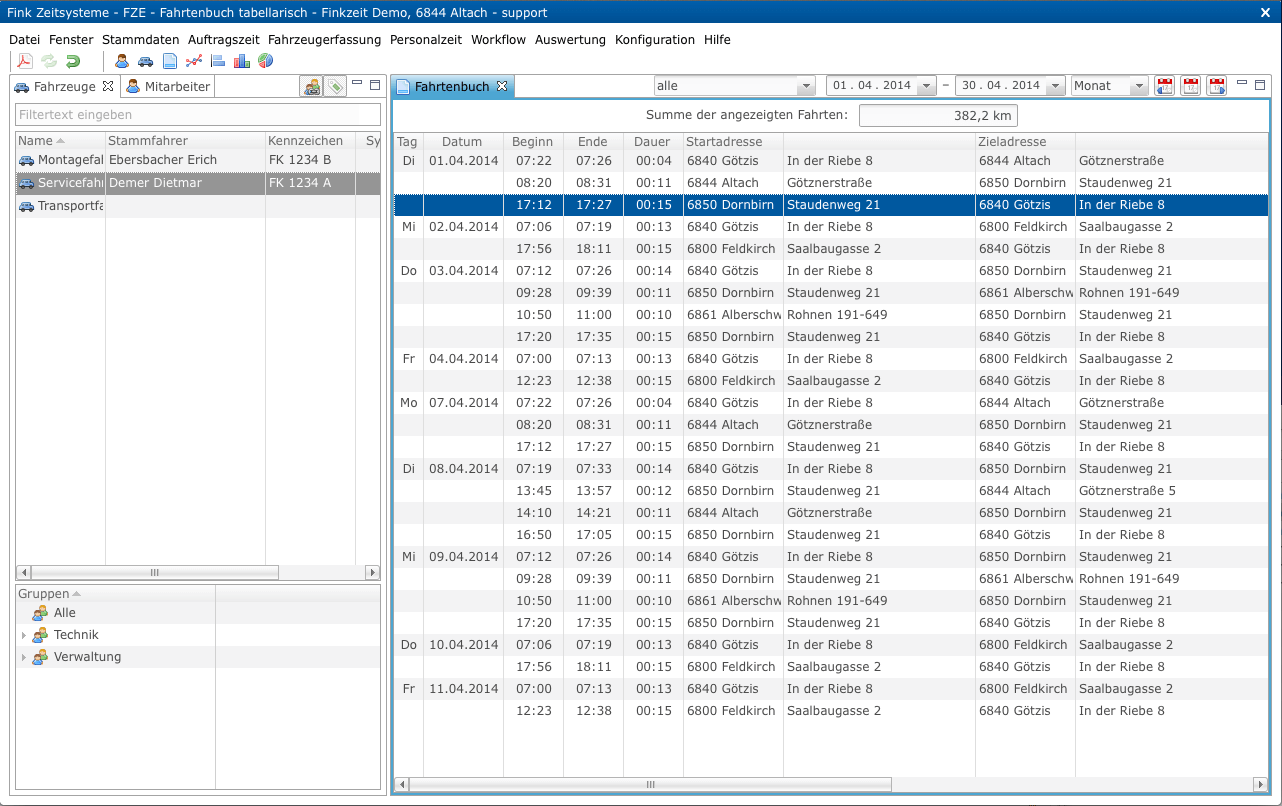The height and width of the screenshot is (806, 1282).
Task: Open the Stammdaten menu
Action: coord(141,40)
